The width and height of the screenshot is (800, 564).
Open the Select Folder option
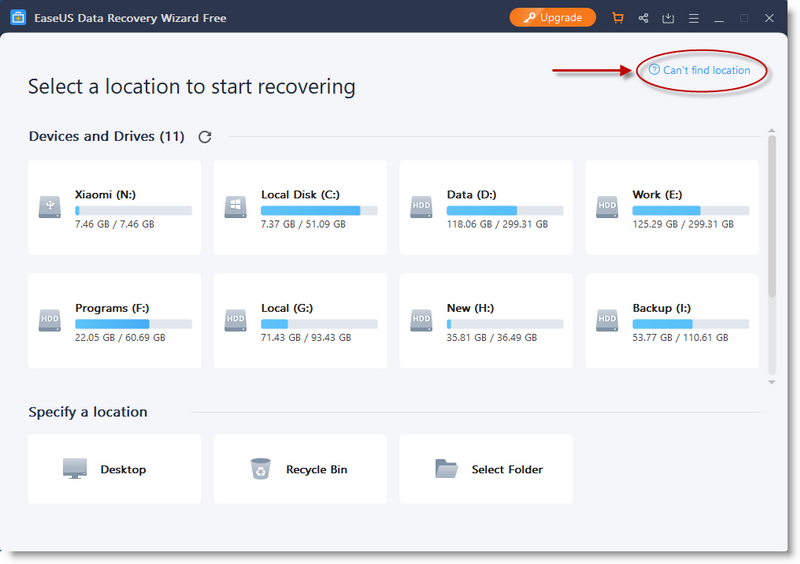click(x=486, y=469)
